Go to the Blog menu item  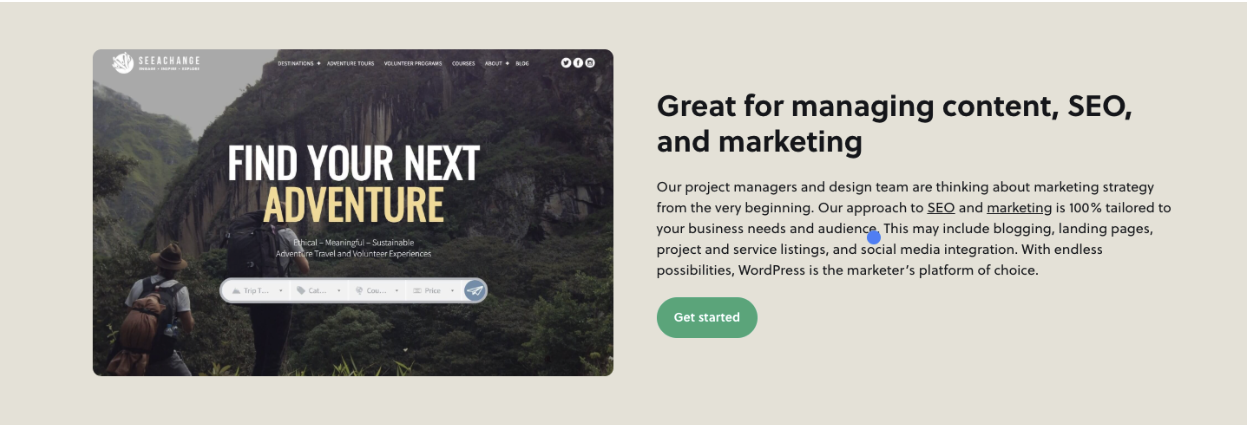point(522,63)
